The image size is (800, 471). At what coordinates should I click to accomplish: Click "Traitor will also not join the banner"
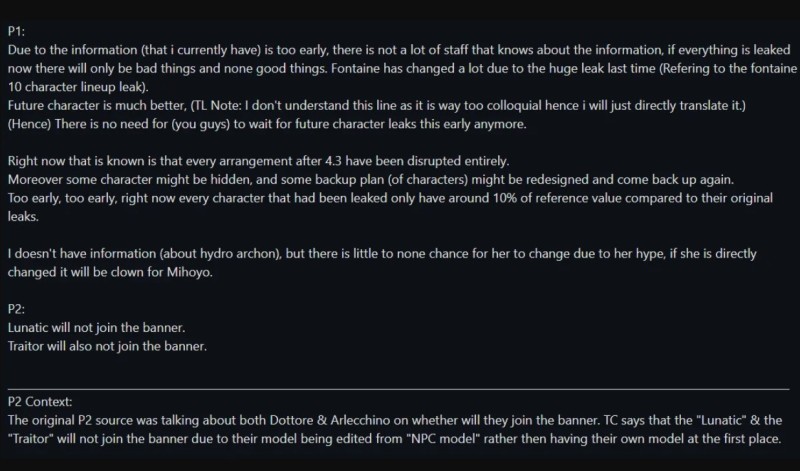pos(107,346)
